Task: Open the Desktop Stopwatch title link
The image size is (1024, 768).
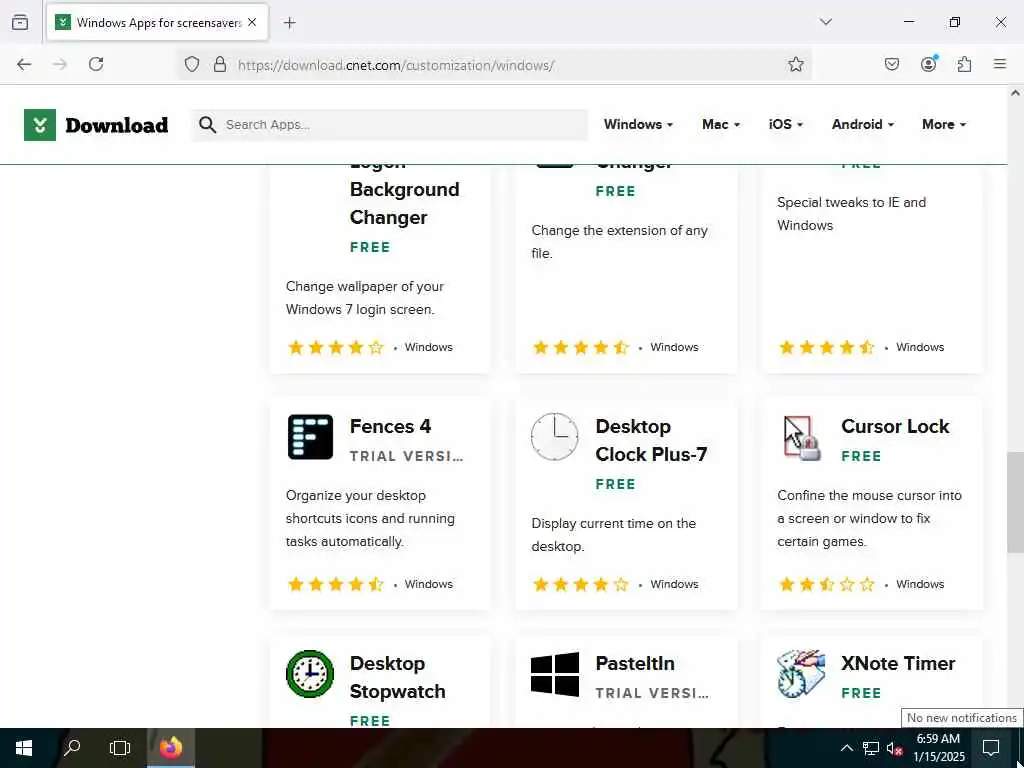Action: (397, 677)
